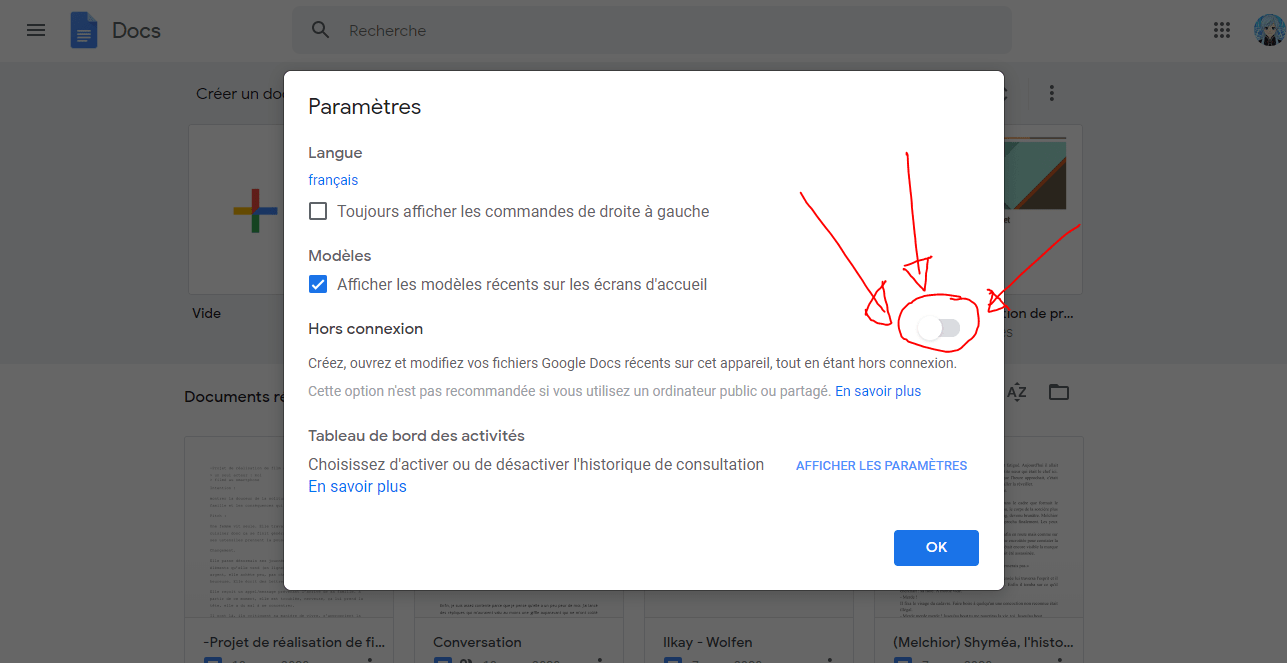Open the Google apps grid
Viewport: 1287px width, 663px height.
(1221, 30)
